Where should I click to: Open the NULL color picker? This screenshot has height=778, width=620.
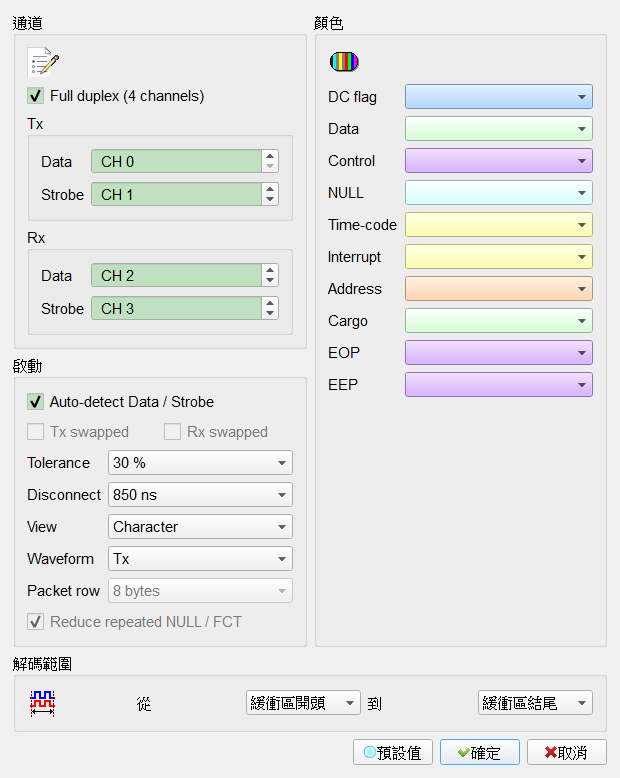click(499, 193)
